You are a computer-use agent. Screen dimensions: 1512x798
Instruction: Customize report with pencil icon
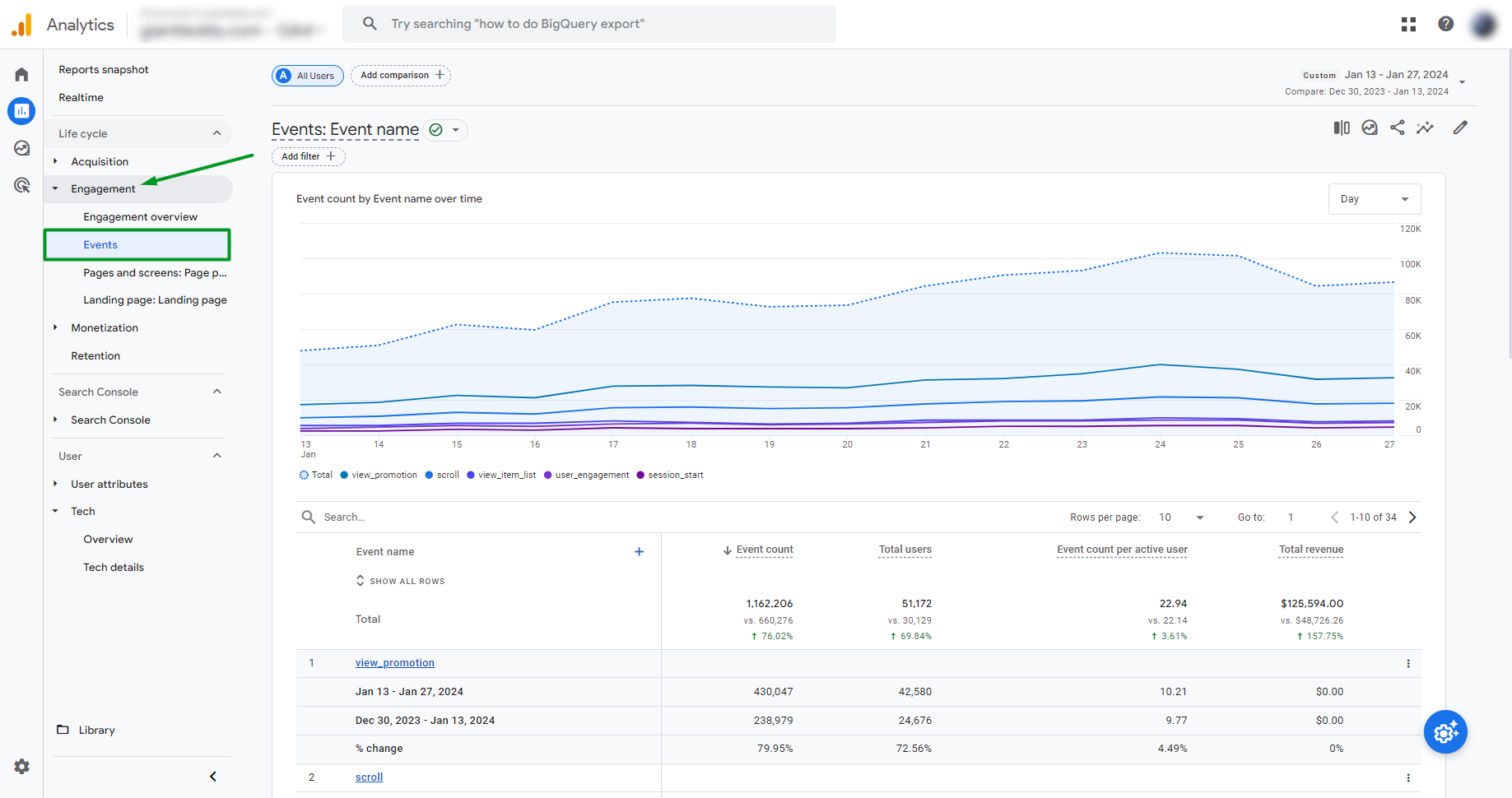click(1460, 128)
